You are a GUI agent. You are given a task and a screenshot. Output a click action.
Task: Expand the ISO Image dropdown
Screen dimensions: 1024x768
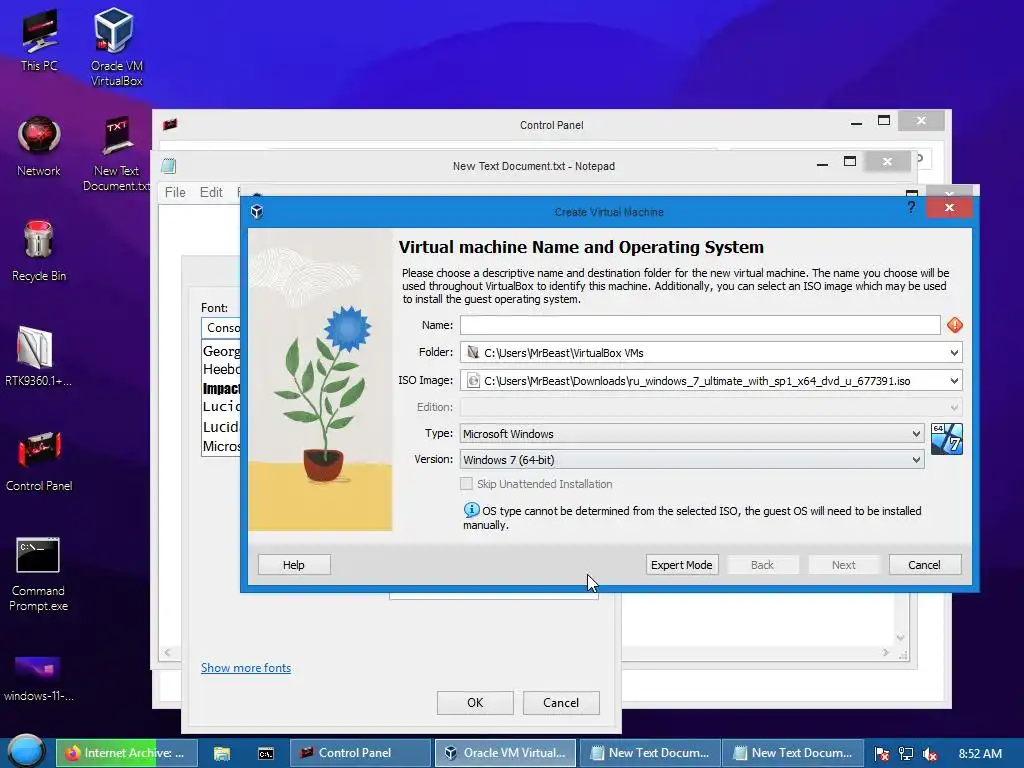click(953, 381)
